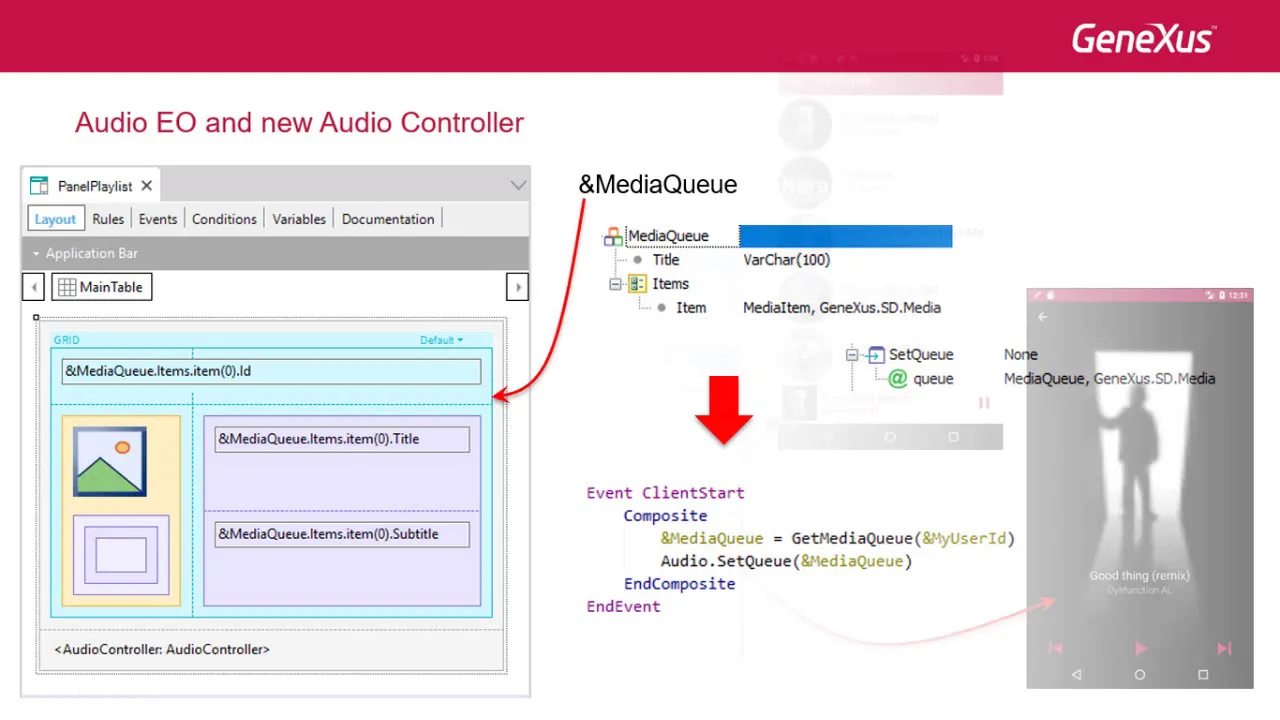The image size is (1280, 720).
Task: Select the nested table placeholder below image
Action: point(121,555)
